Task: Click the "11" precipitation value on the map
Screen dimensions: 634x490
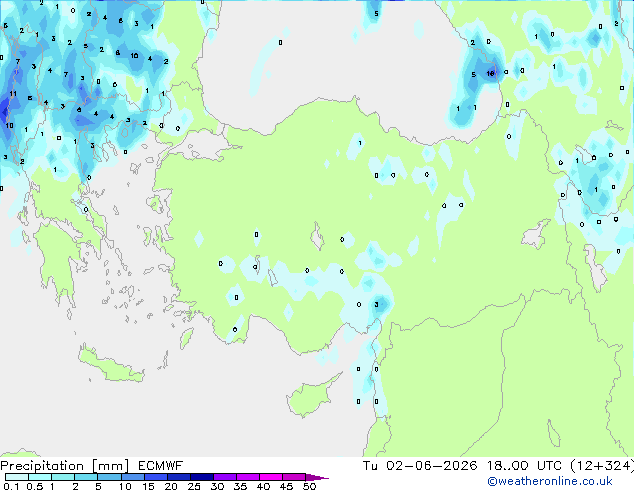Action: [13, 94]
